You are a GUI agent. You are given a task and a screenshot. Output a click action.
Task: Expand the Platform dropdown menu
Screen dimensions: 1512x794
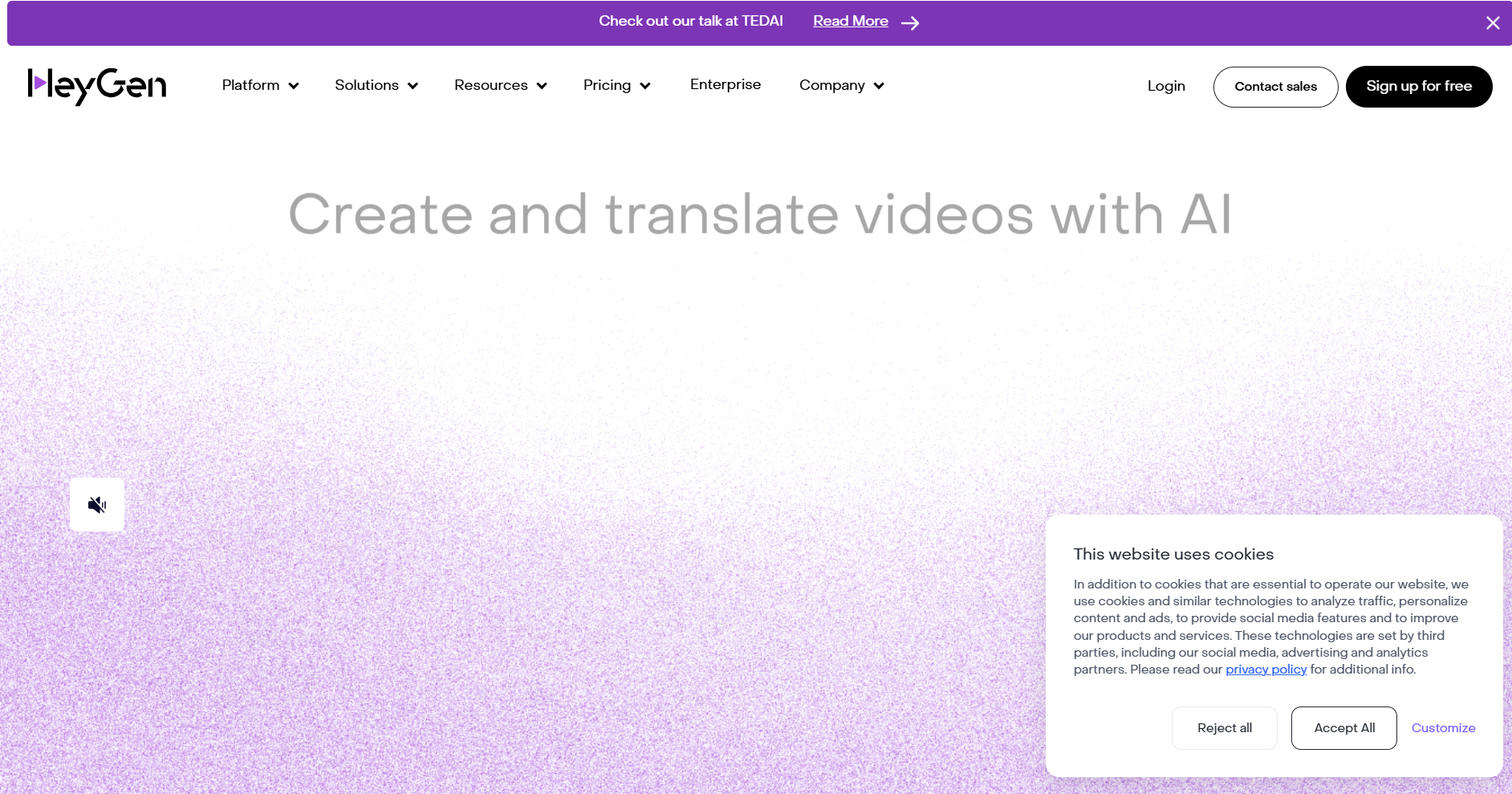[260, 85]
